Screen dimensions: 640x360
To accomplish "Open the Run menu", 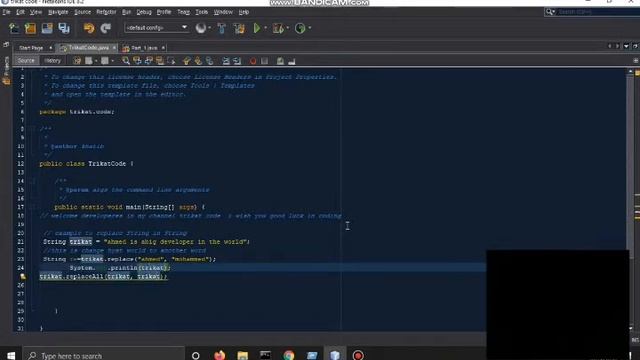I will (127, 12).
